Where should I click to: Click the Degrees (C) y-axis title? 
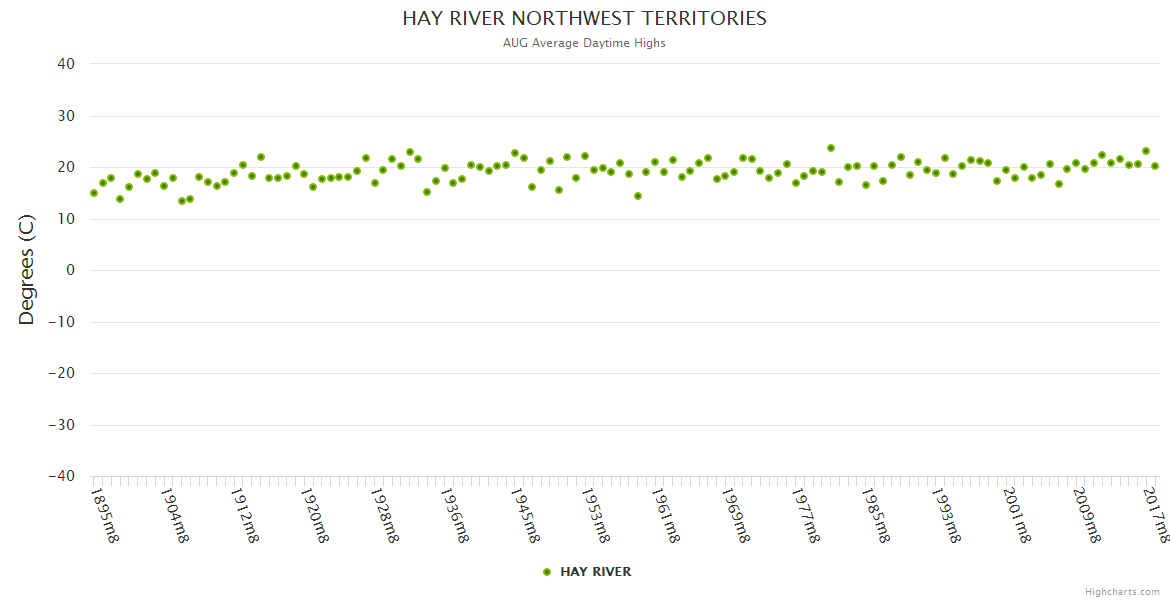point(27,271)
